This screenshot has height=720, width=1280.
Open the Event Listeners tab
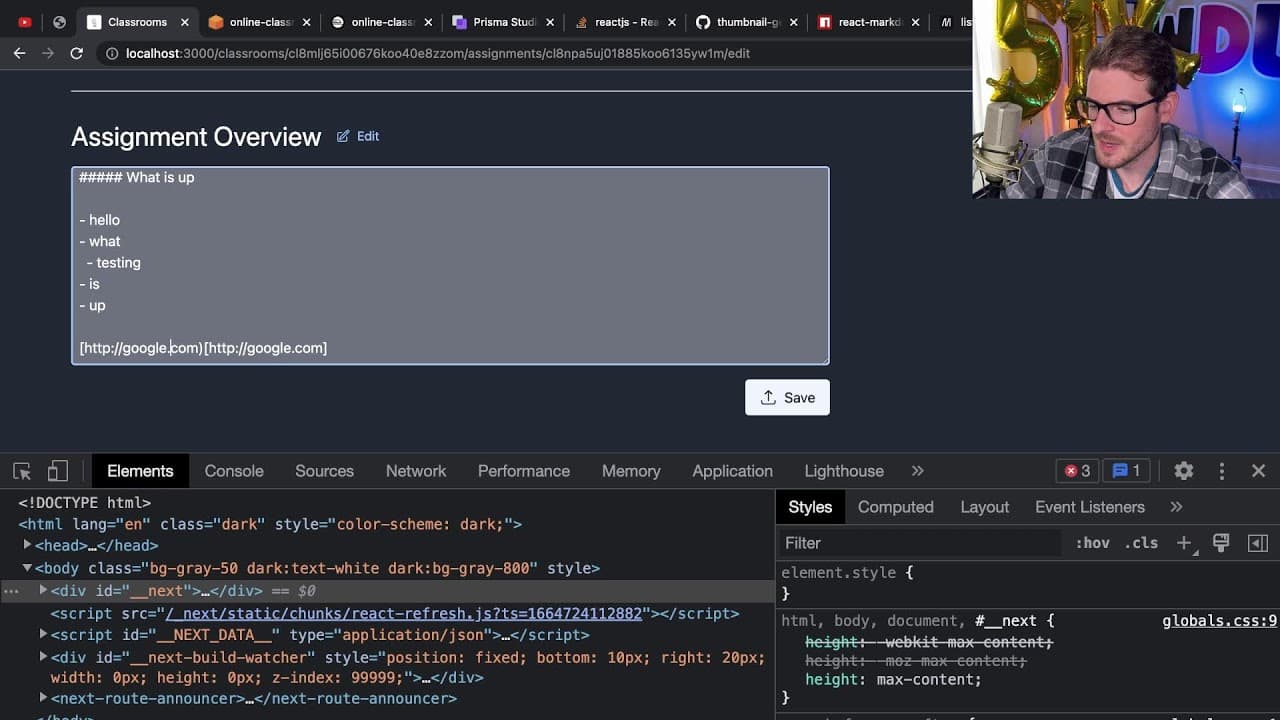1090,507
